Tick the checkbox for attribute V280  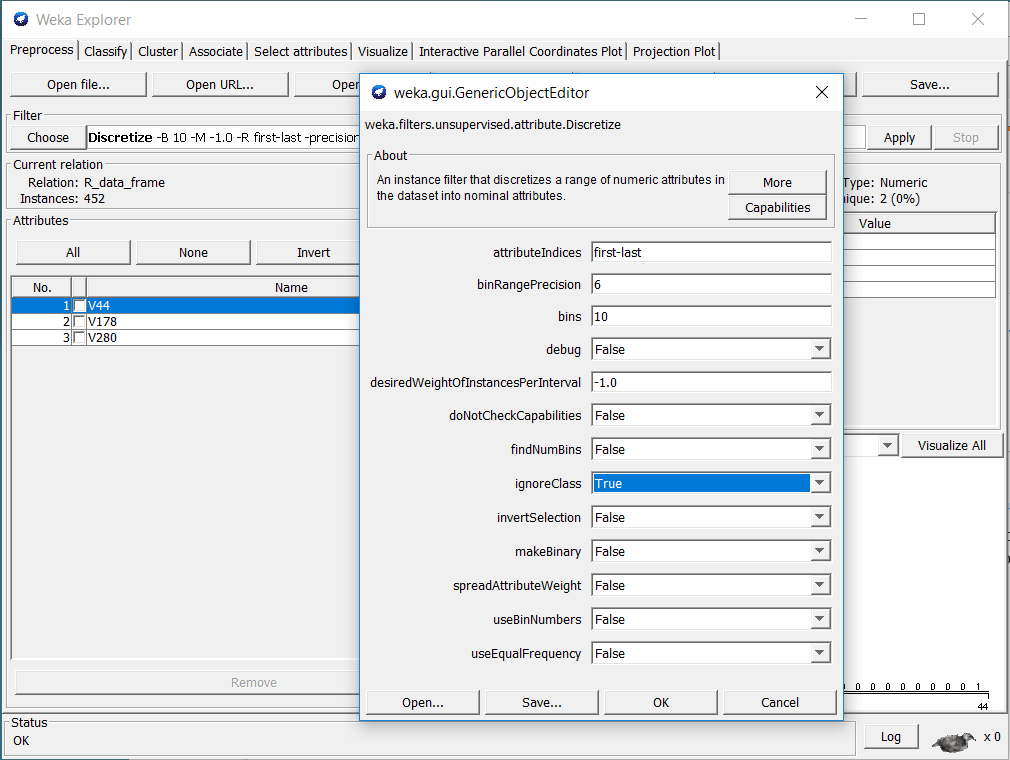click(x=79, y=337)
